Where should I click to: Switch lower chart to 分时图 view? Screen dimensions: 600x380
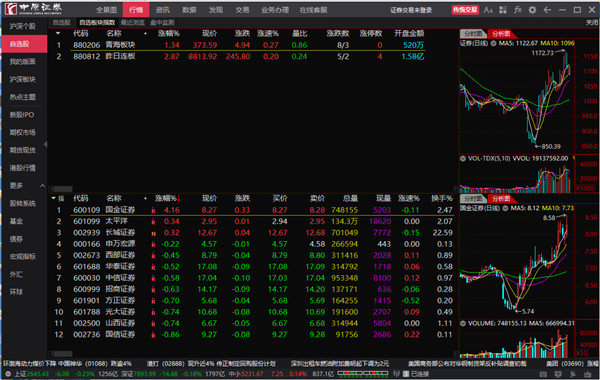pos(473,199)
